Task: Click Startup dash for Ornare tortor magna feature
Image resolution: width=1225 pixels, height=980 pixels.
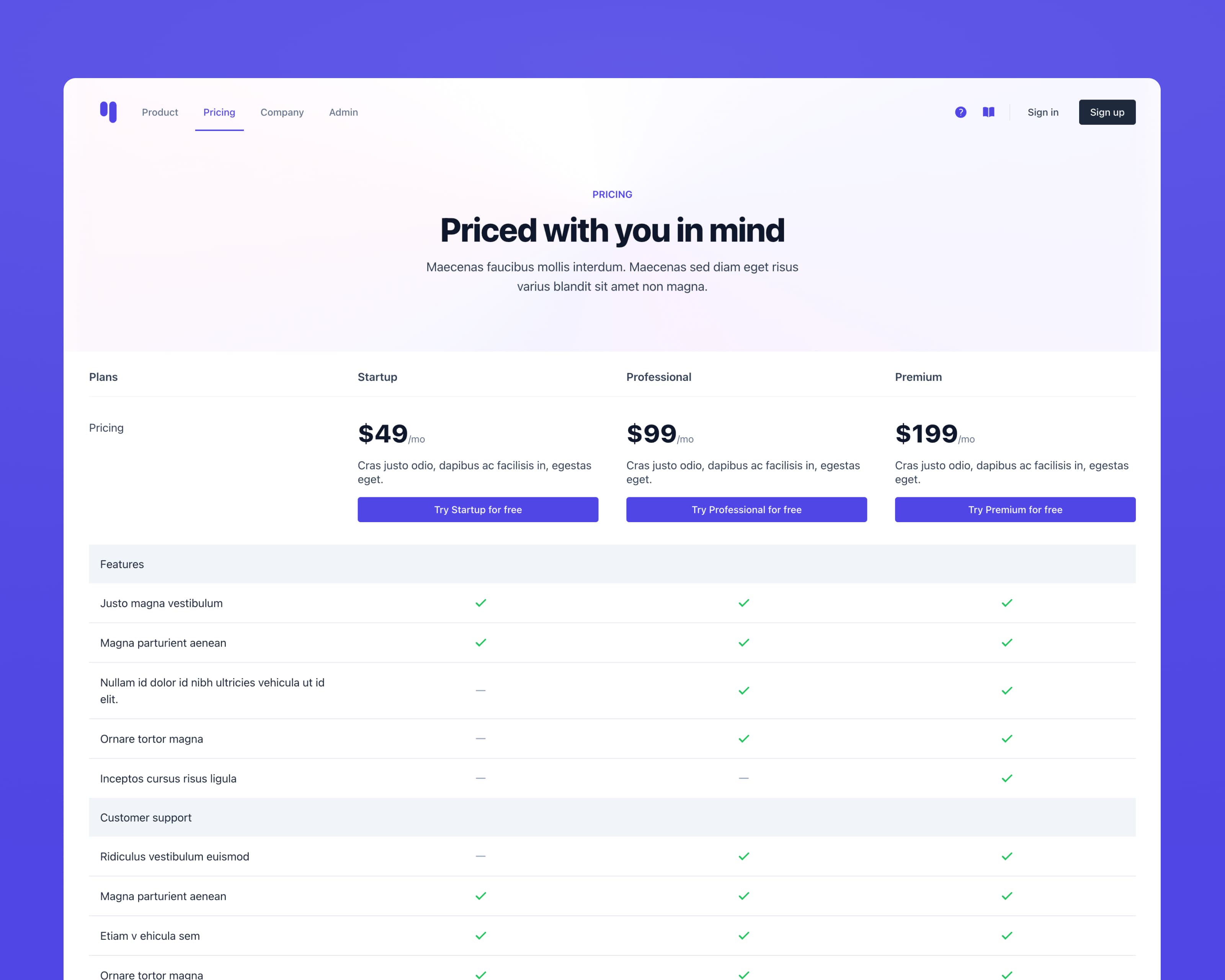Action: [x=481, y=738]
